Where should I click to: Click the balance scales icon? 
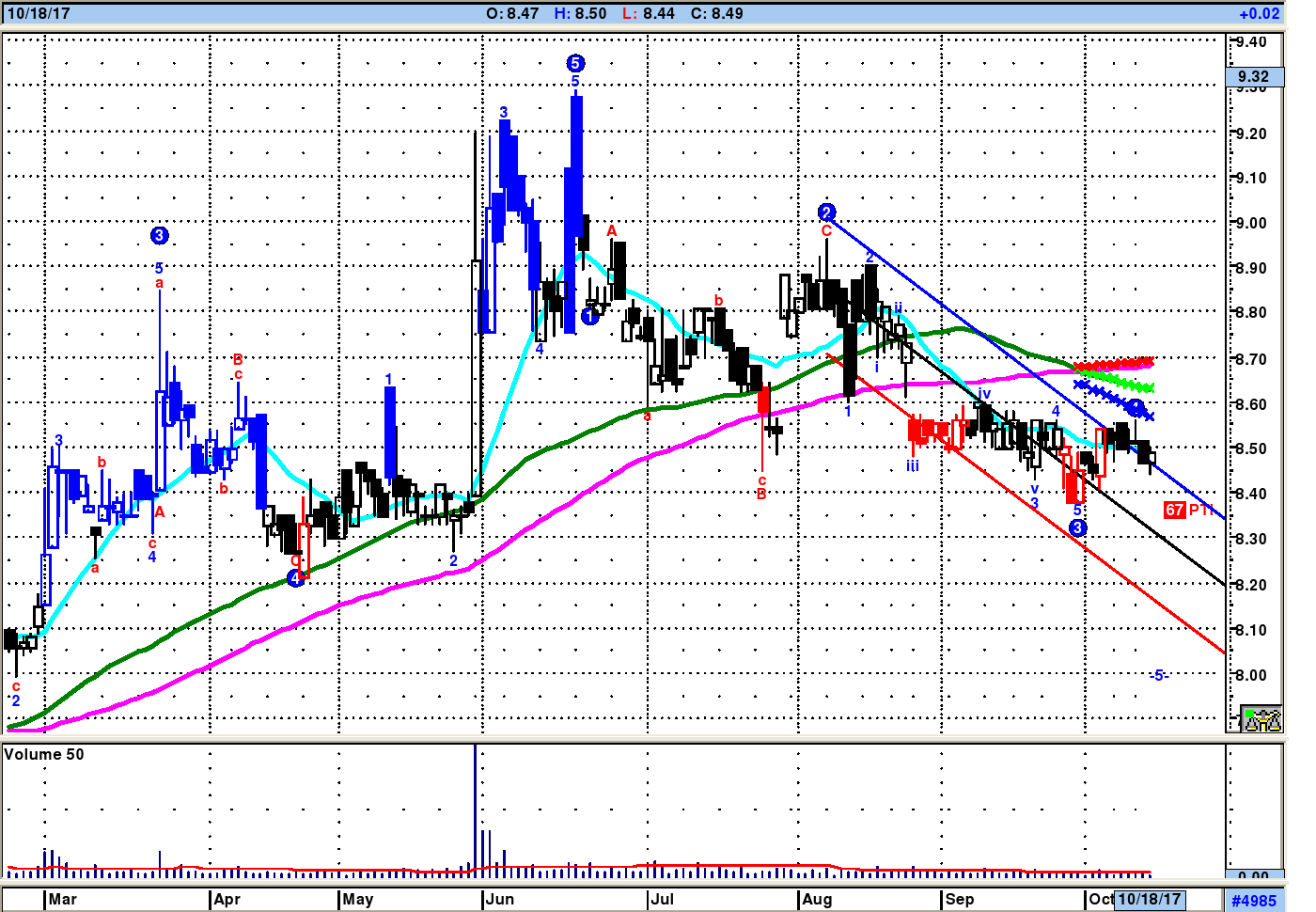point(1261,719)
